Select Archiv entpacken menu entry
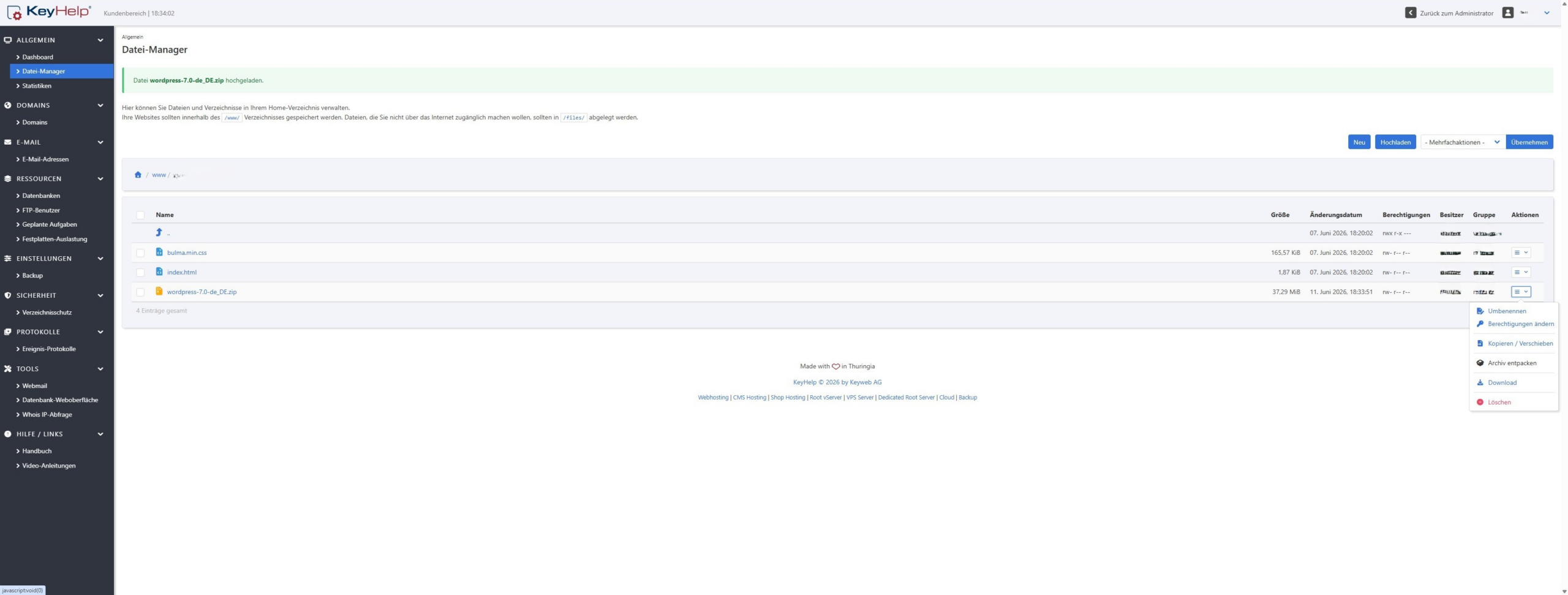This screenshot has height=595, width=1568. 1513,363
